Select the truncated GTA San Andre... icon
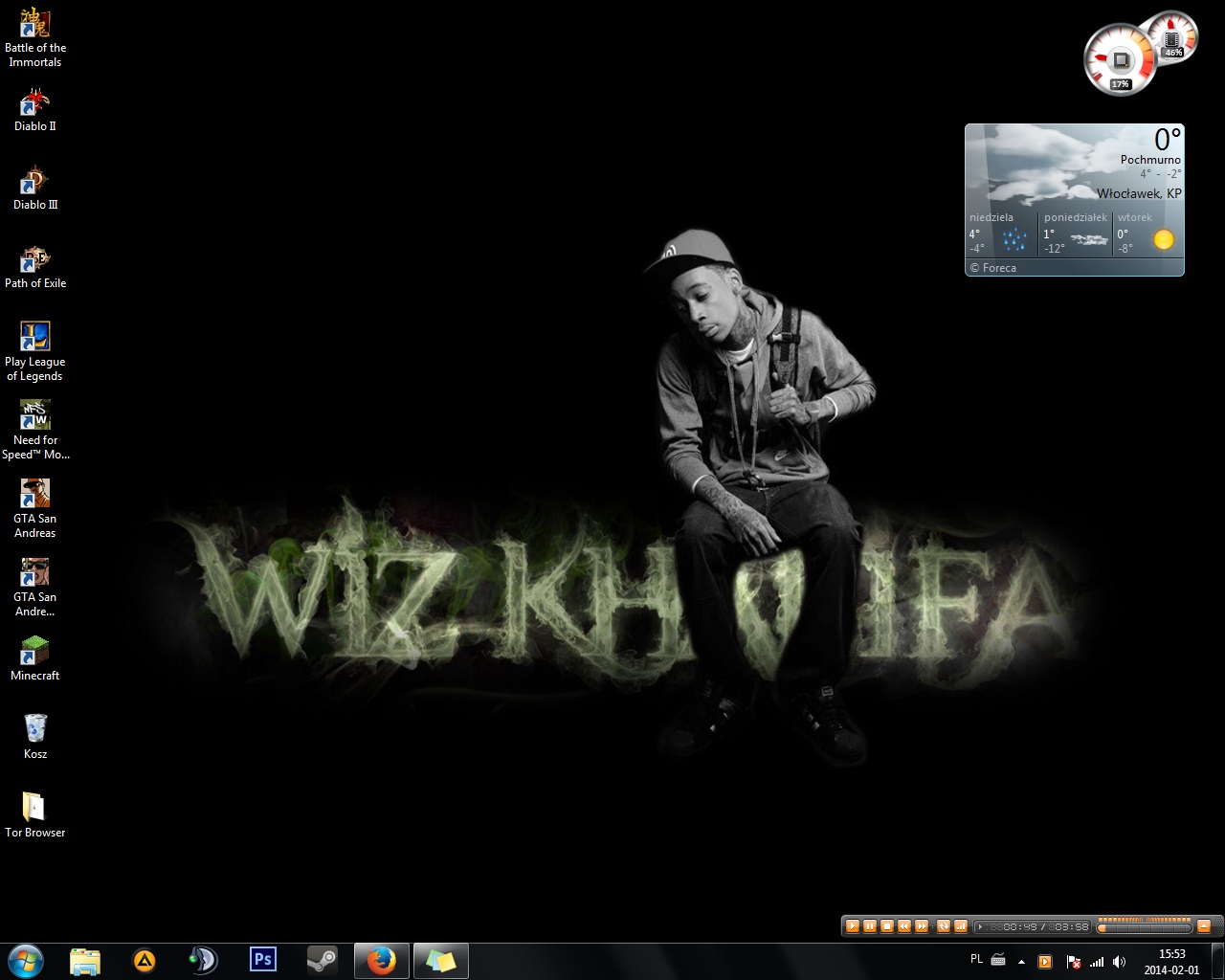Image resolution: width=1225 pixels, height=980 pixels. [x=35, y=587]
